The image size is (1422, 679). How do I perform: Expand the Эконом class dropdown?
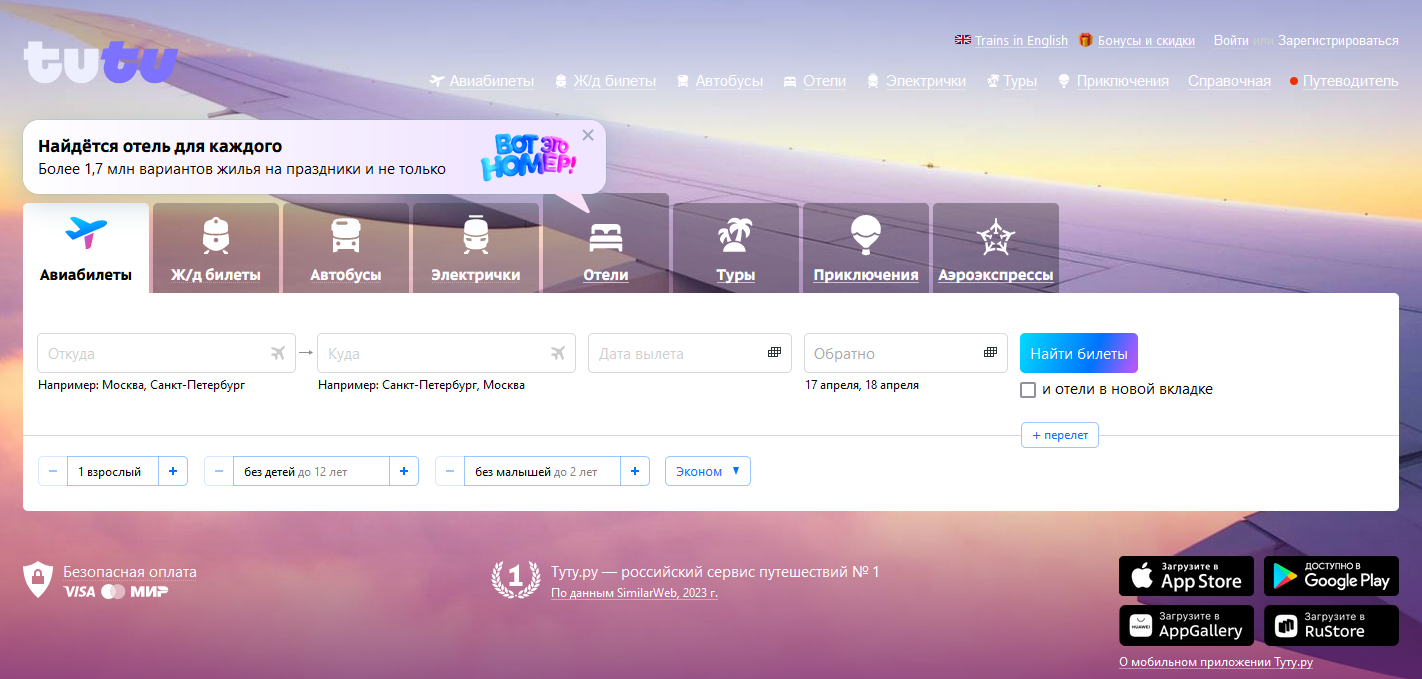coord(707,471)
